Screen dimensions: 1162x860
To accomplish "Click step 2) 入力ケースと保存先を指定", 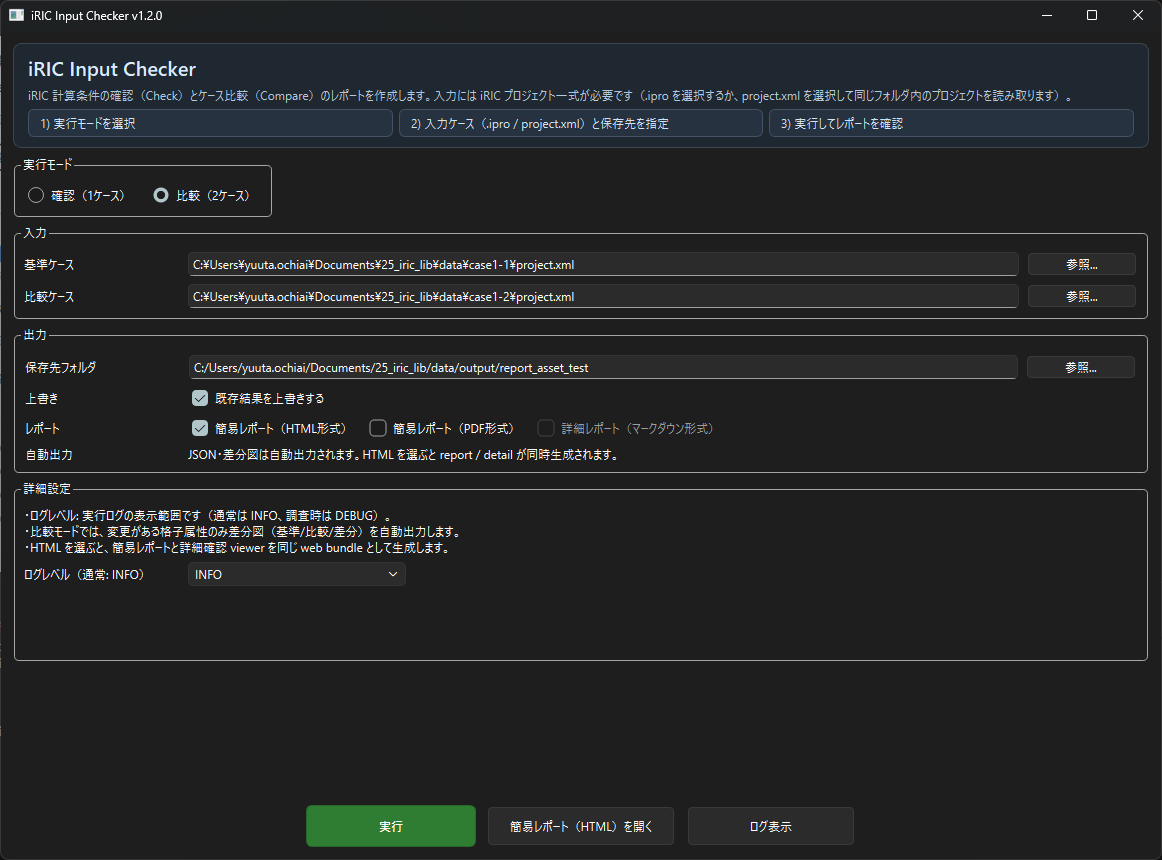I will click(580, 124).
